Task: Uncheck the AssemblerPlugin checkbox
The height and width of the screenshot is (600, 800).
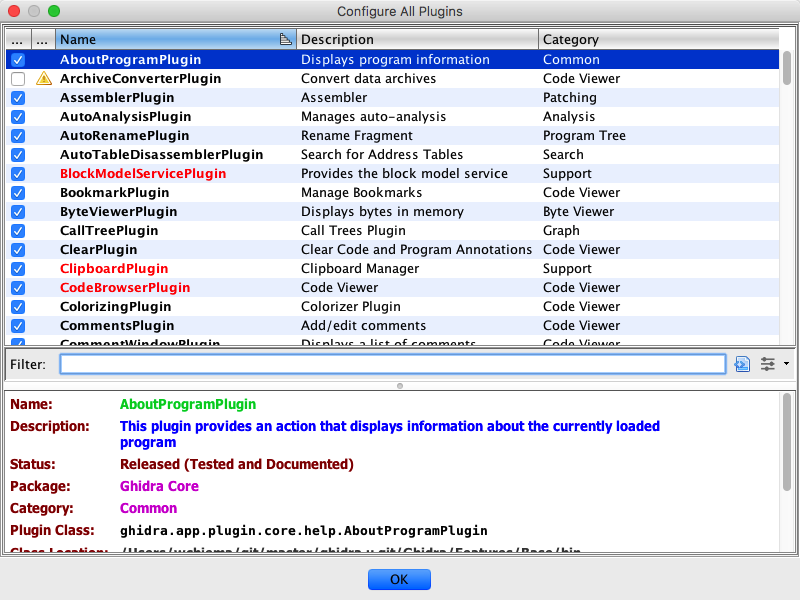Action: [x=18, y=98]
